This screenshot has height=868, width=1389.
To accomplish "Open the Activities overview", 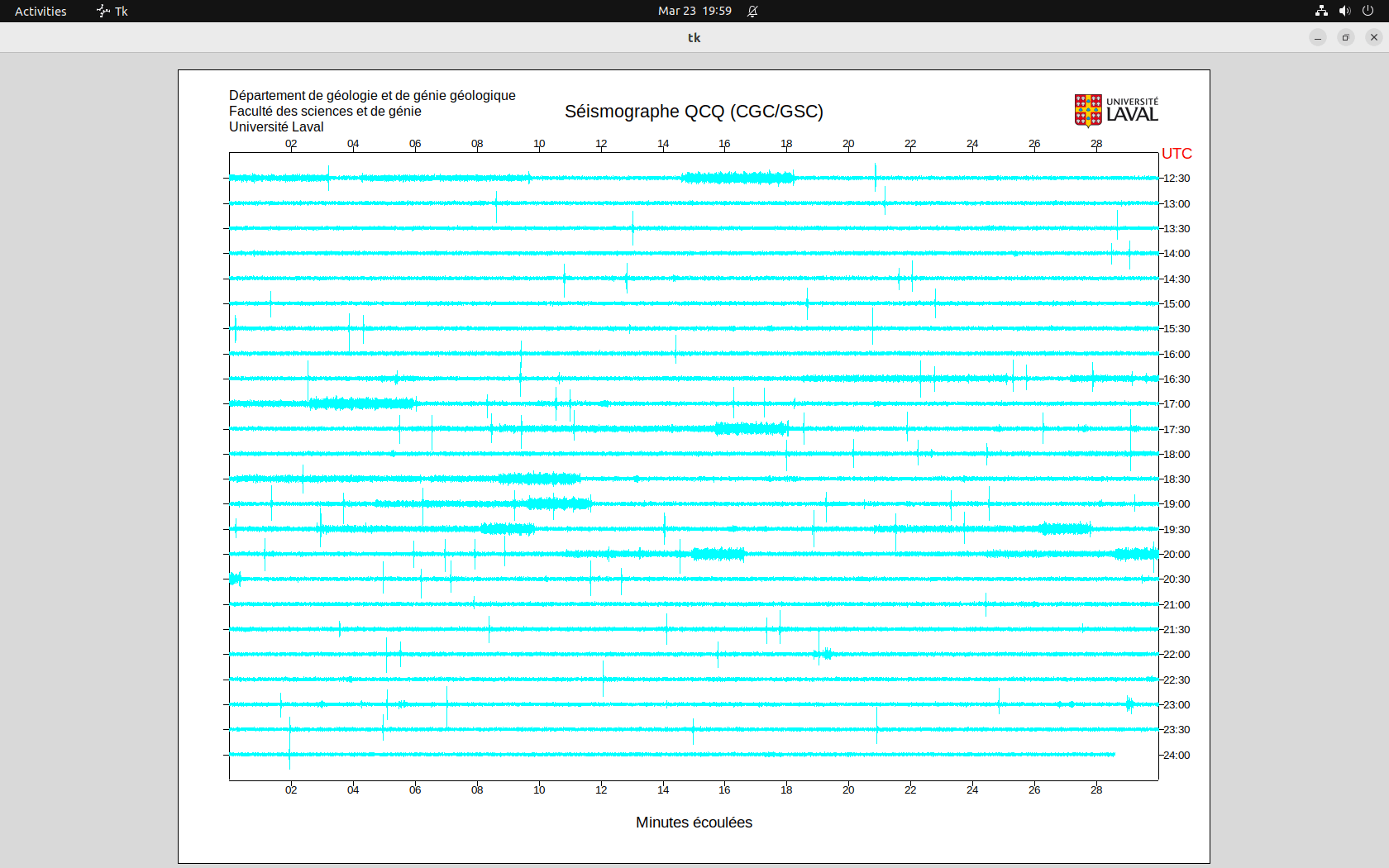I will [x=41, y=11].
